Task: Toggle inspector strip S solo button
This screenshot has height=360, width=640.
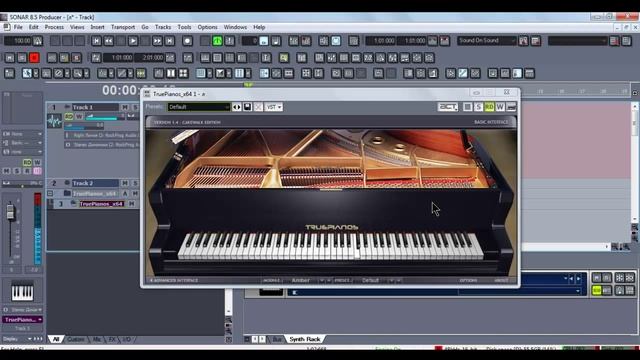Action: click(17, 171)
